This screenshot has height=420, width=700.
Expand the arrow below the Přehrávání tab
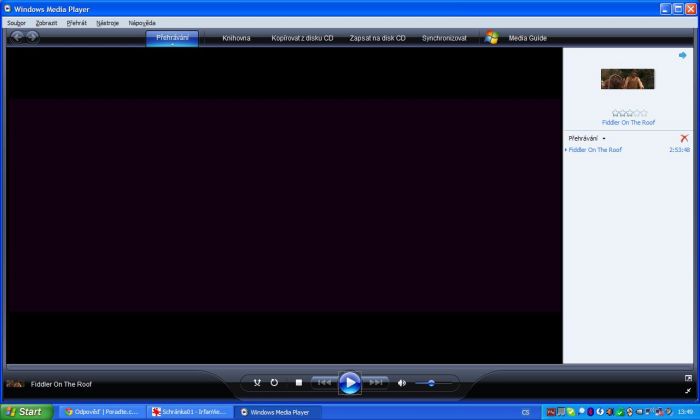click(x=172, y=44)
